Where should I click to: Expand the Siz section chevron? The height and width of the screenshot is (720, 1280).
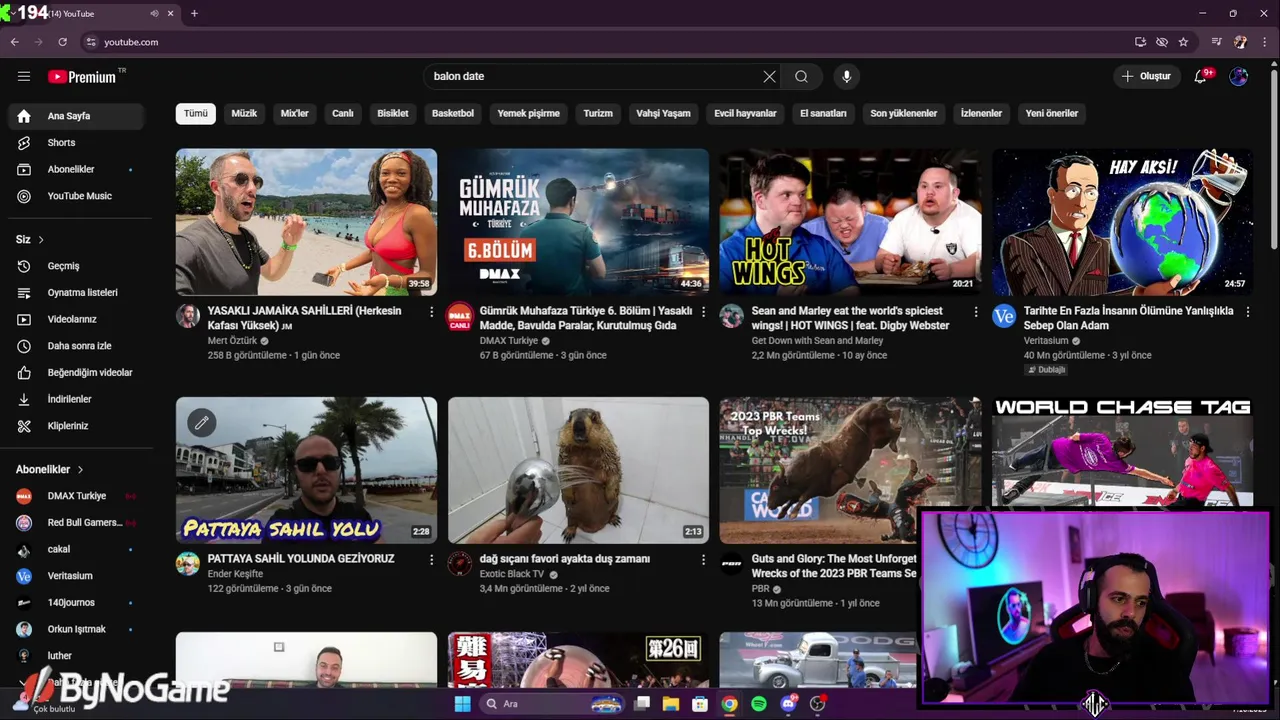(41, 240)
